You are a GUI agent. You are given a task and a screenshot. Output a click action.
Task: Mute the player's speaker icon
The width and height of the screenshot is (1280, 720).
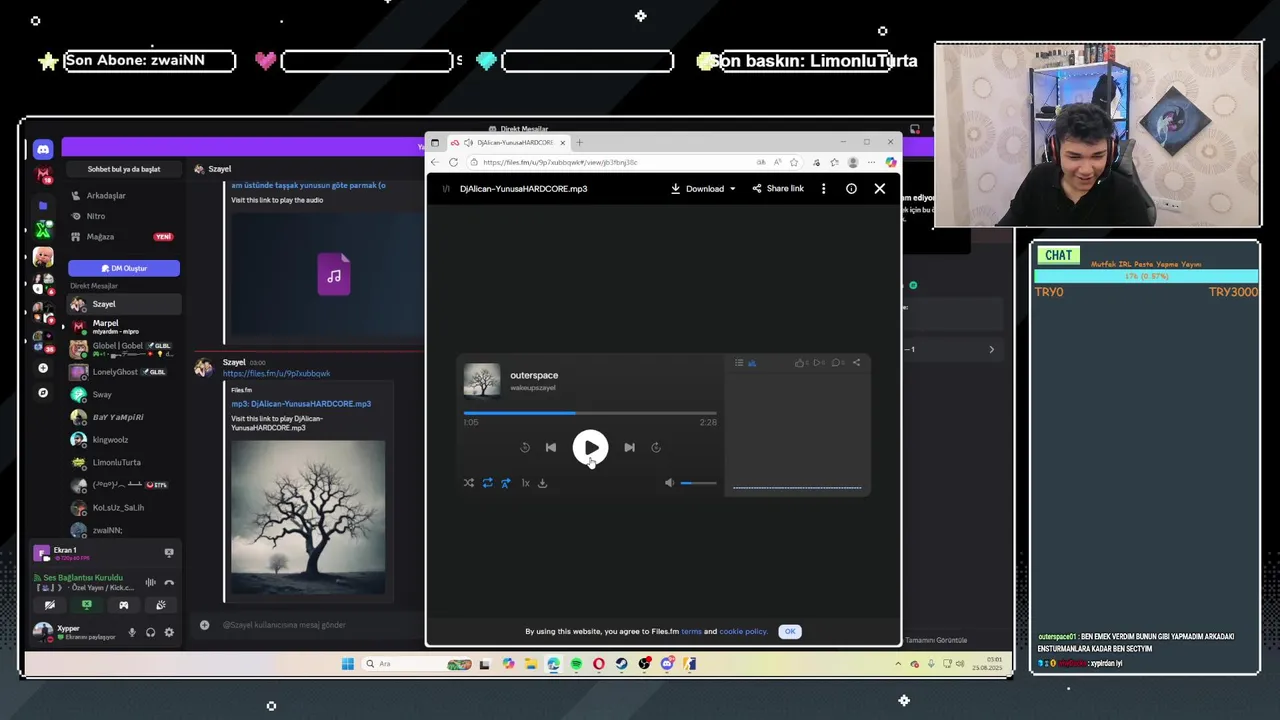coord(670,483)
